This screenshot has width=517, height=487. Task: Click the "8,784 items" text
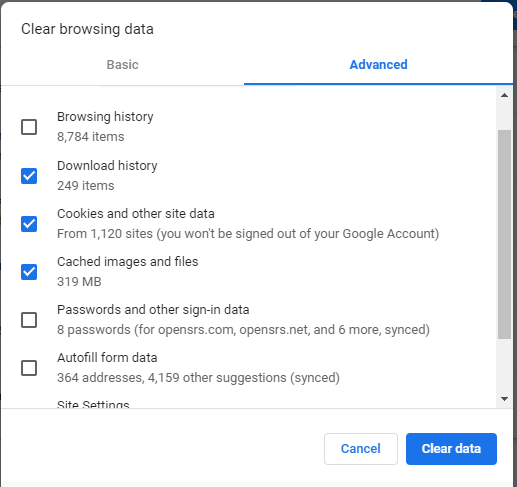click(x=91, y=137)
